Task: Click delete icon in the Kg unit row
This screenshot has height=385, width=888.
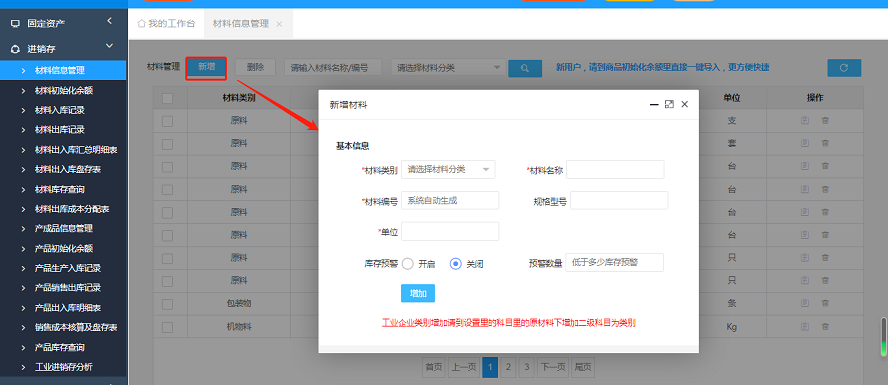Action: click(x=825, y=327)
